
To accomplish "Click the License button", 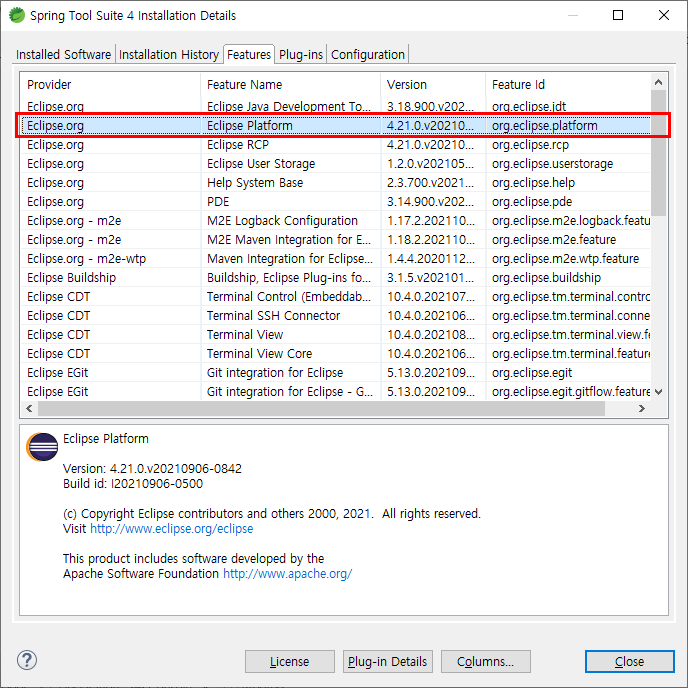I will 290,661.
